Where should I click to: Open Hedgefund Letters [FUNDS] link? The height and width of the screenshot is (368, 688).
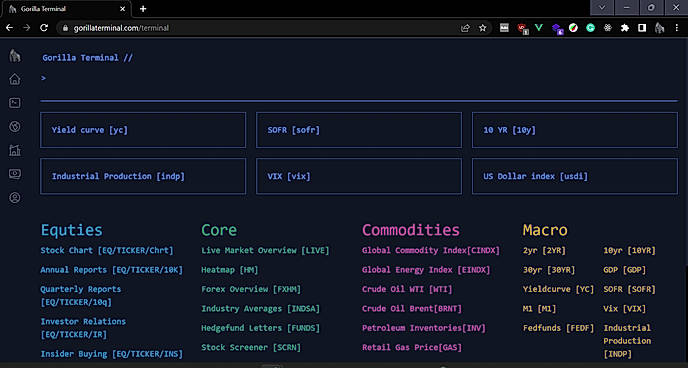(261, 328)
